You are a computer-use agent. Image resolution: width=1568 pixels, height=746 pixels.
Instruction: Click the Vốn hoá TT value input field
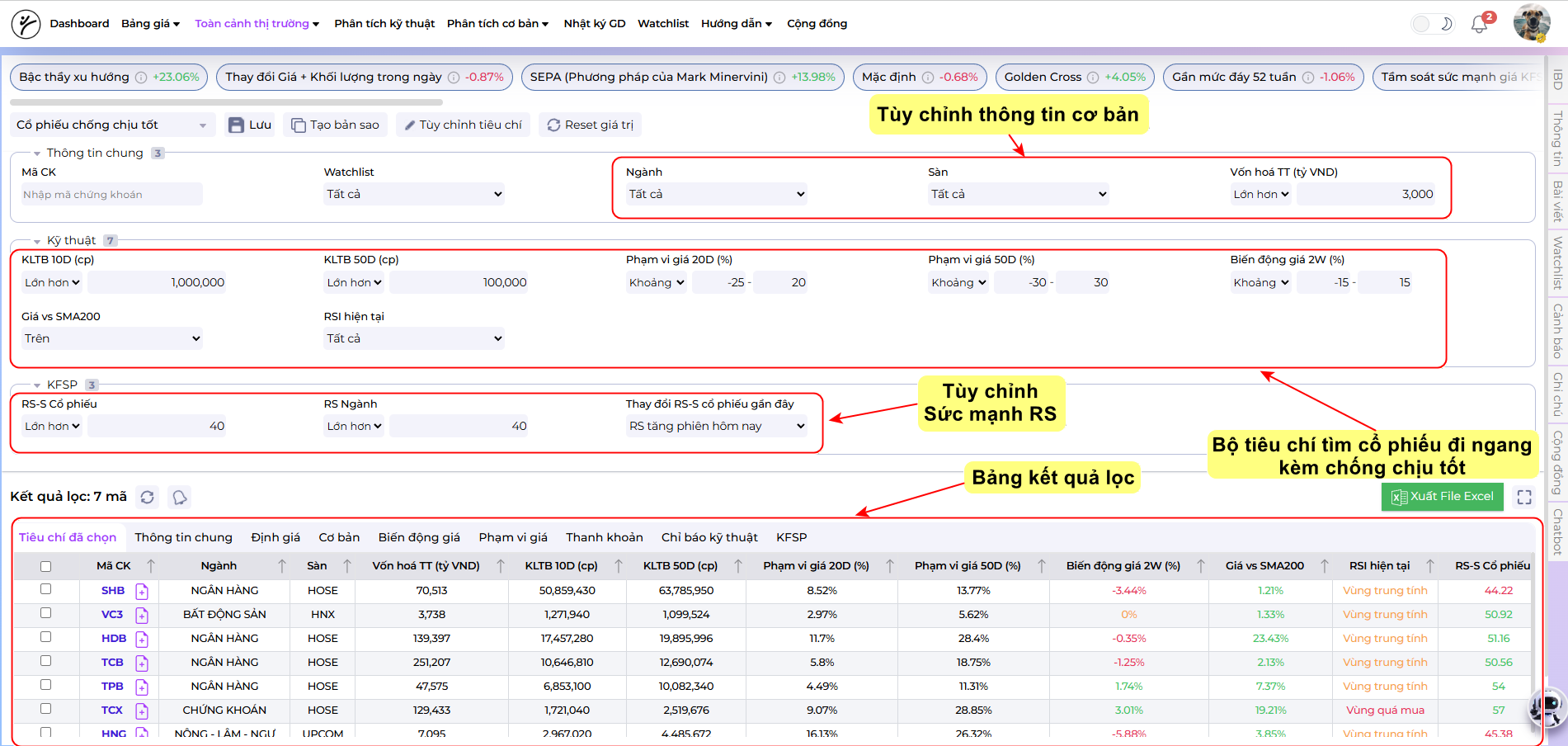pyautogui.click(x=1365, y=194)
